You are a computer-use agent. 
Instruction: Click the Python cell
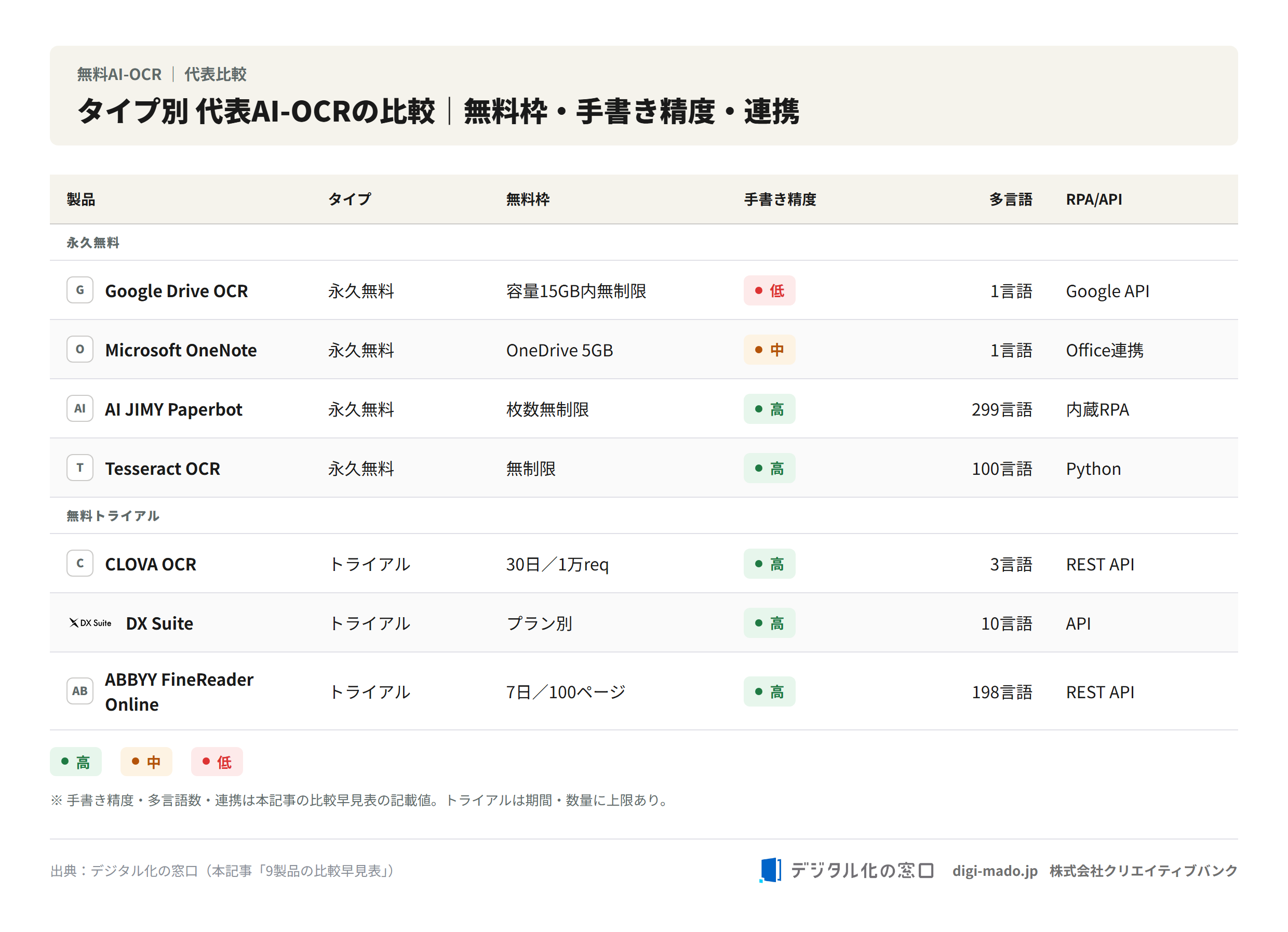tap(1093, 469)
